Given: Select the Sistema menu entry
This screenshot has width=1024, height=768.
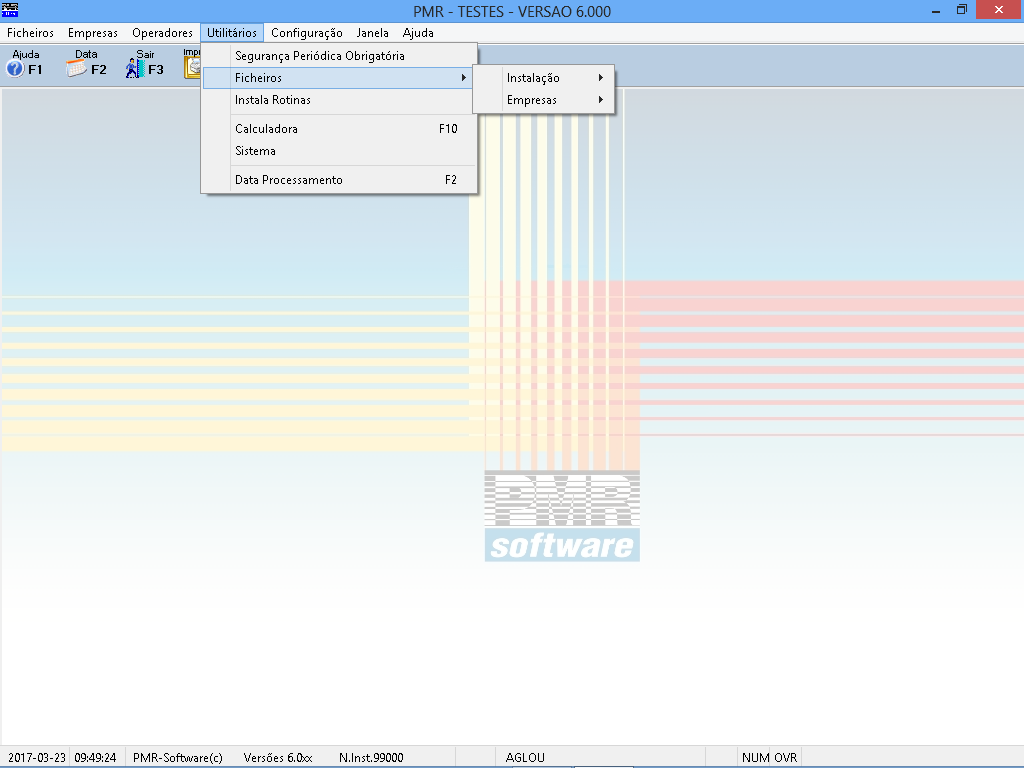Looking at the screenshot, I should click(x=340, y=151).
